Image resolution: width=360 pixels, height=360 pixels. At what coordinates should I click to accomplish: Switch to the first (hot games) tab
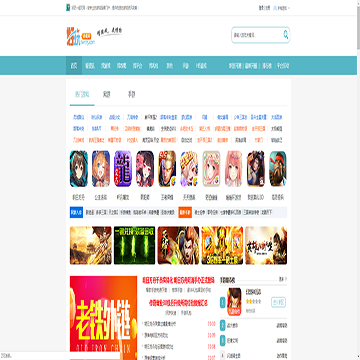coord(82,95)
